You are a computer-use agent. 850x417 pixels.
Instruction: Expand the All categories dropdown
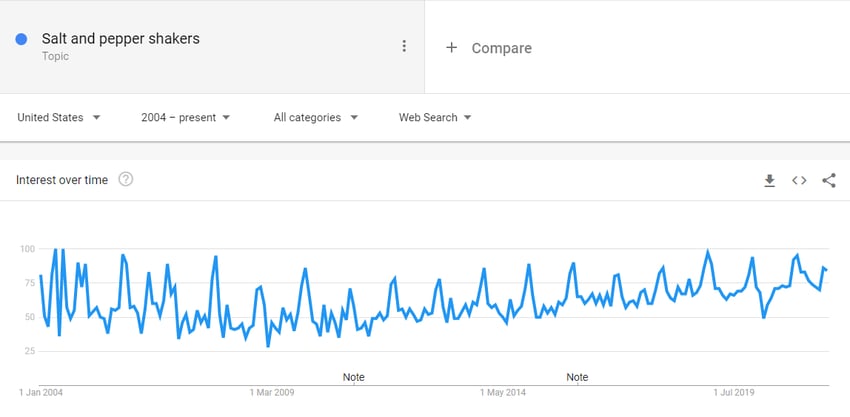[315, 118]
